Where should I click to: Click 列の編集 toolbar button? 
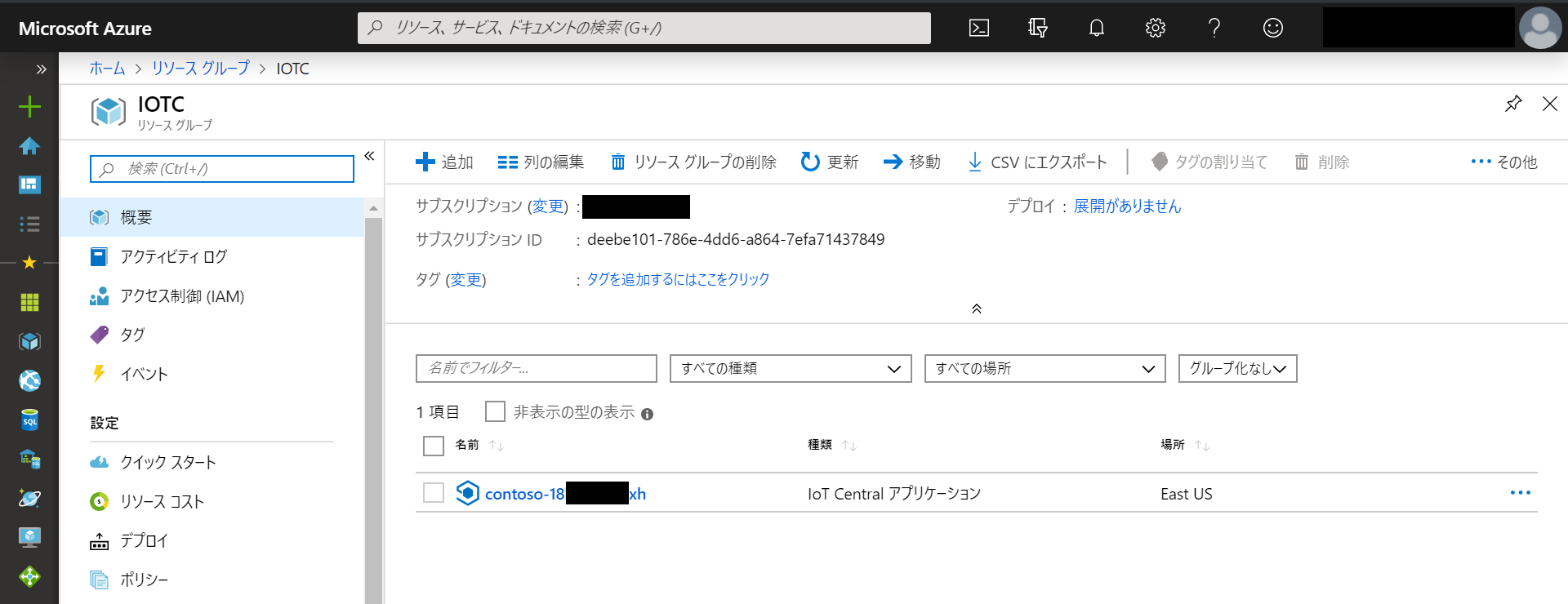(x=541, y=162)
